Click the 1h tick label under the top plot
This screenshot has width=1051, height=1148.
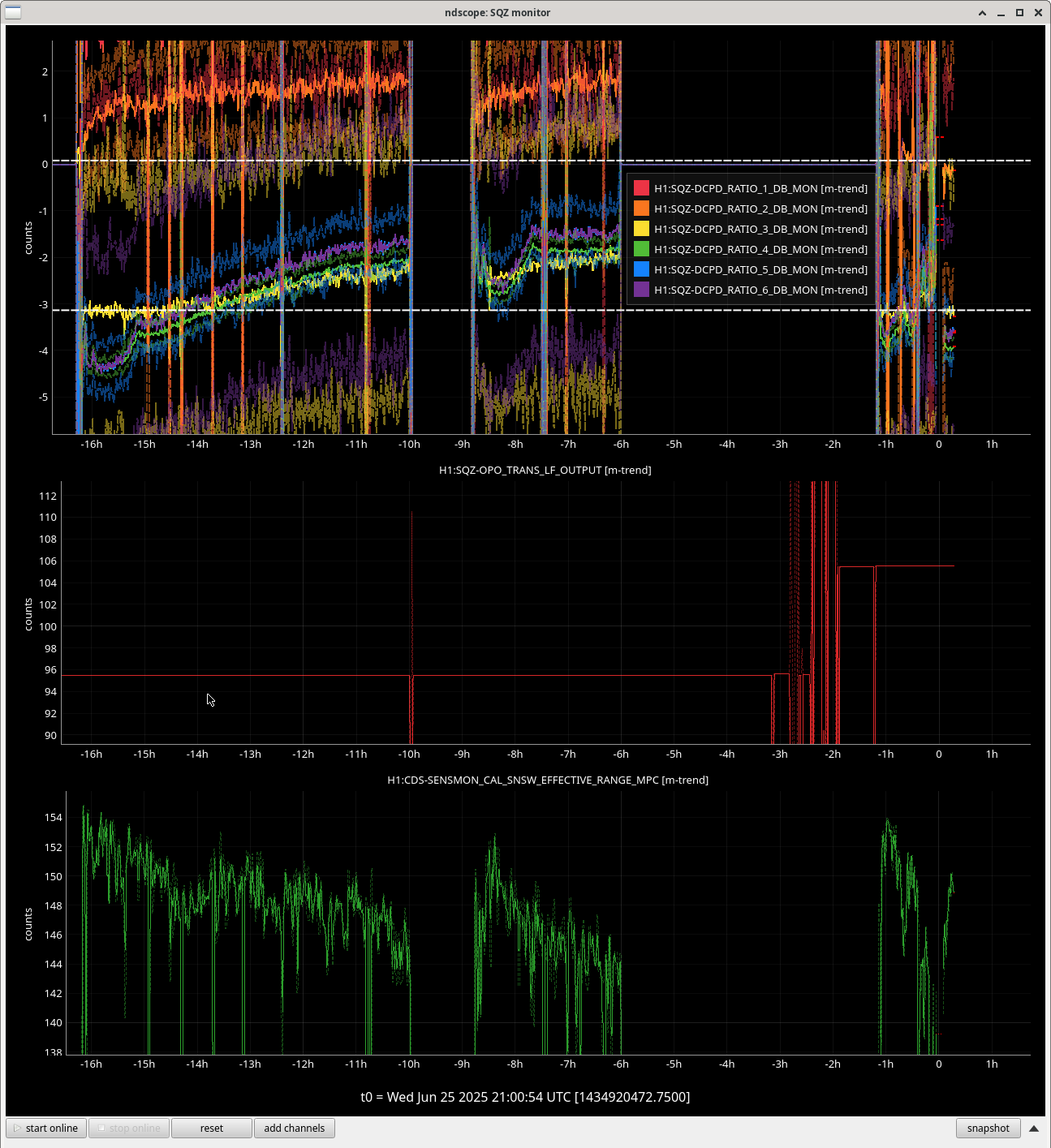click(x=992, y=444)
